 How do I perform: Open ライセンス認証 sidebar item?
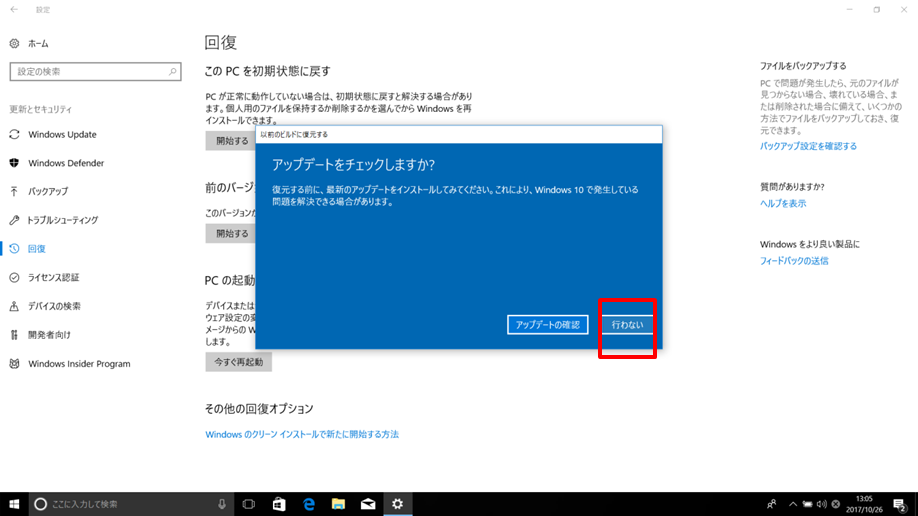[x=53, y=278]
